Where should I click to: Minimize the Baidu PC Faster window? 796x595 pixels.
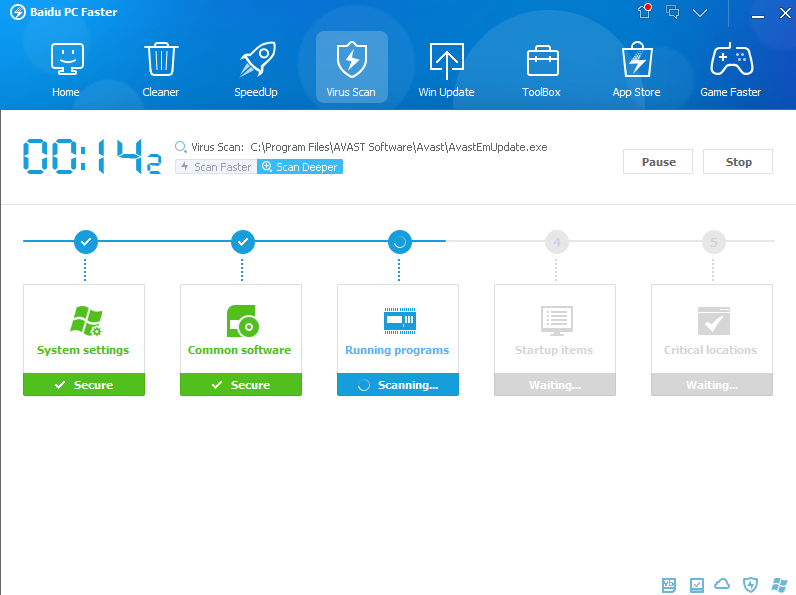coord(758,16)
